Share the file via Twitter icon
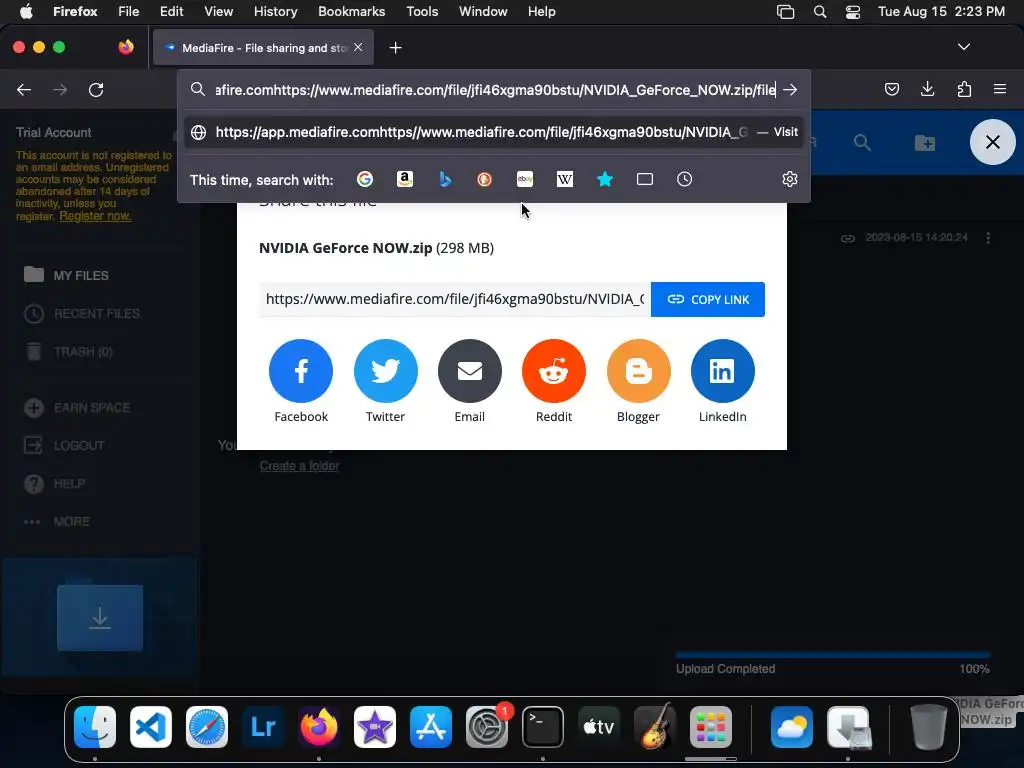 tap(385, 371)
